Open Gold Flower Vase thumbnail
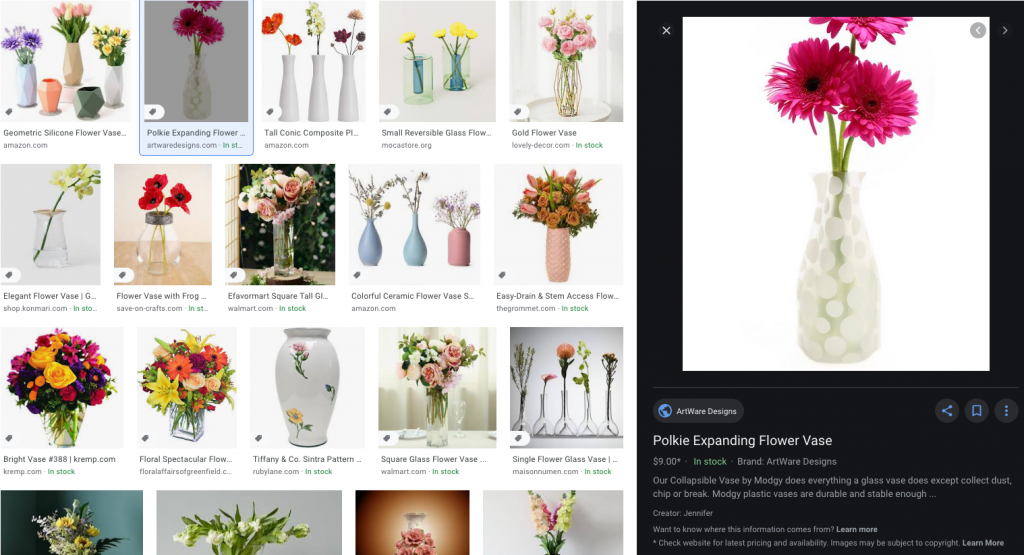 tap(566, 61)
